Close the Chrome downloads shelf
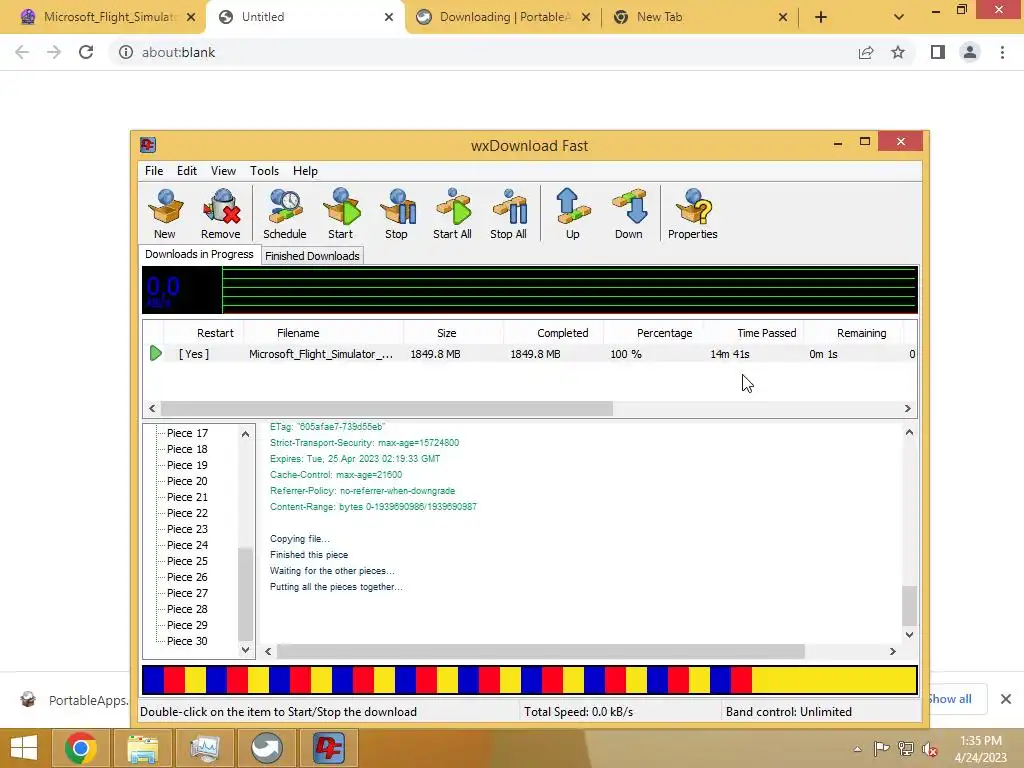 tap(1006, 699)
